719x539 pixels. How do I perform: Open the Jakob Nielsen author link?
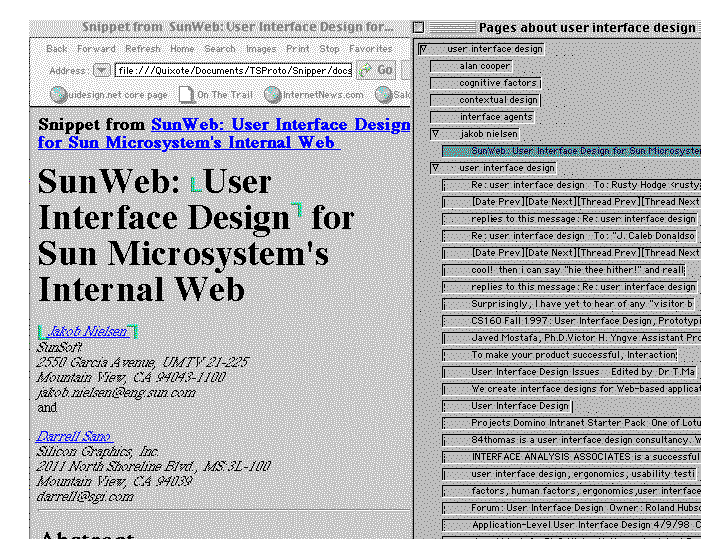click(x=88, y=331)
